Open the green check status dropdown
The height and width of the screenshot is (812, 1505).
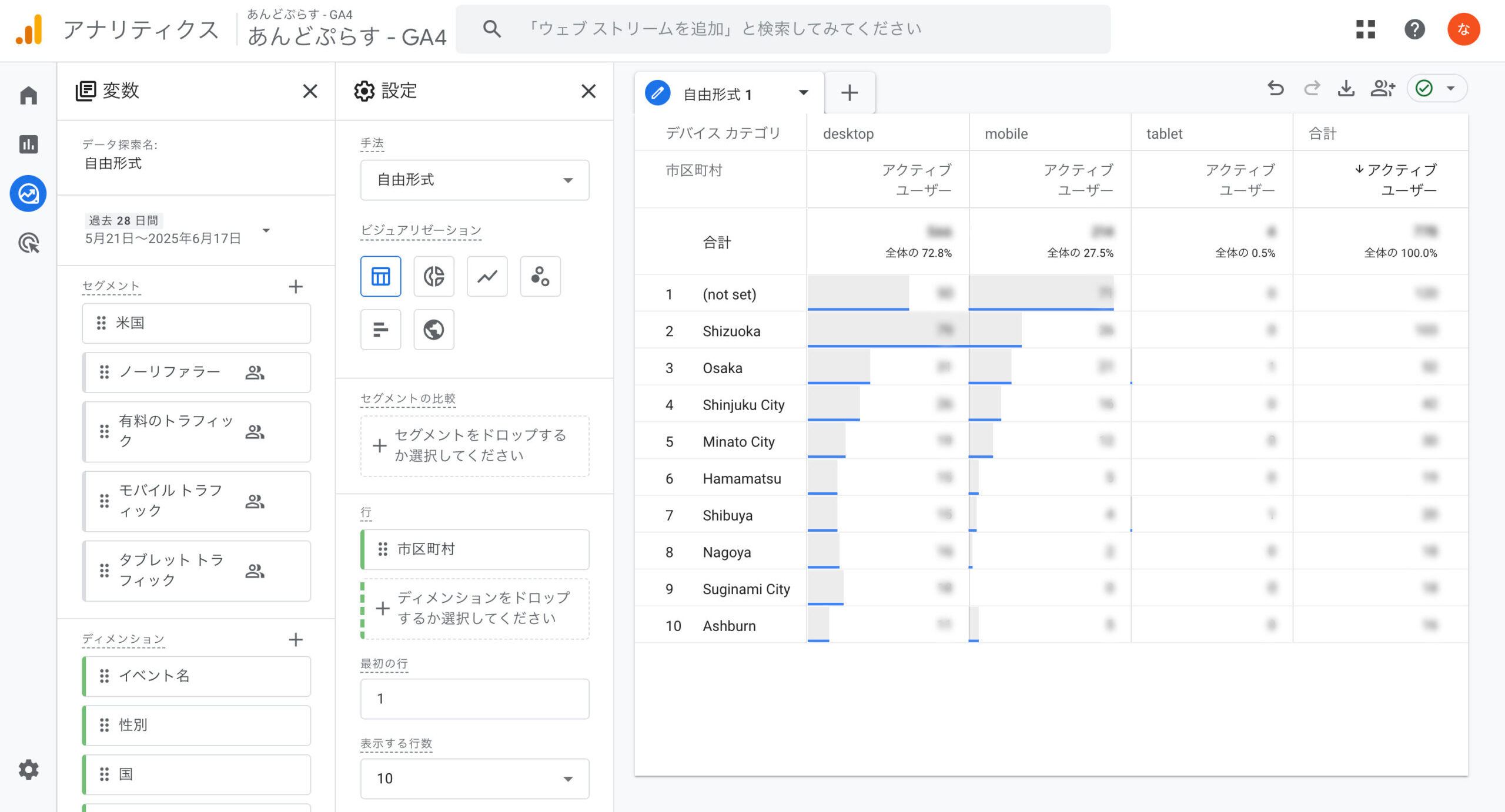(1437, 89)
